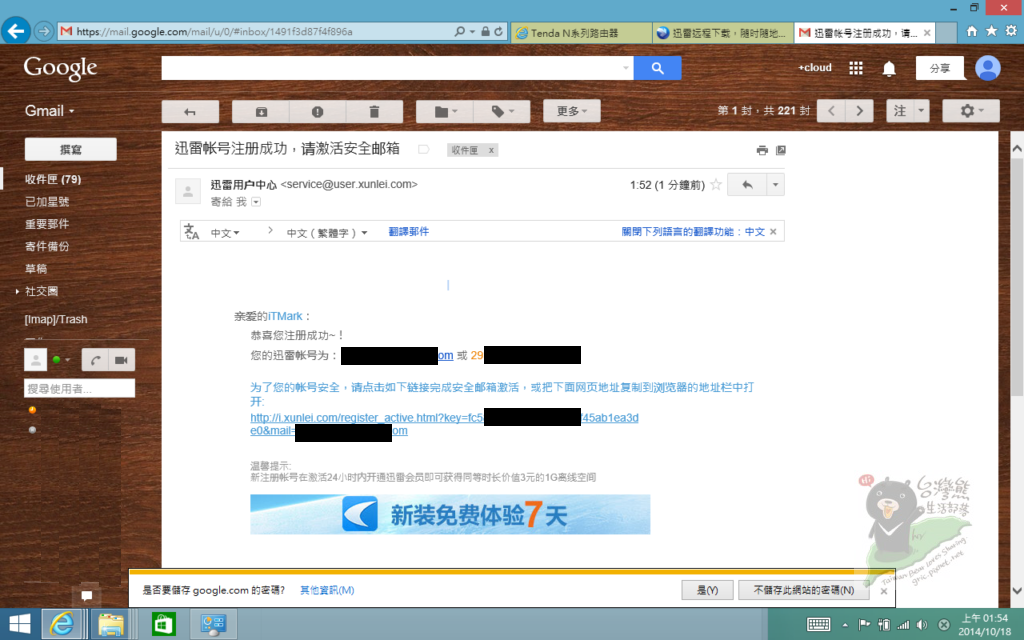Click the 分享 share button
Viewport: 1024px width, 640px height.
[940, 68]
